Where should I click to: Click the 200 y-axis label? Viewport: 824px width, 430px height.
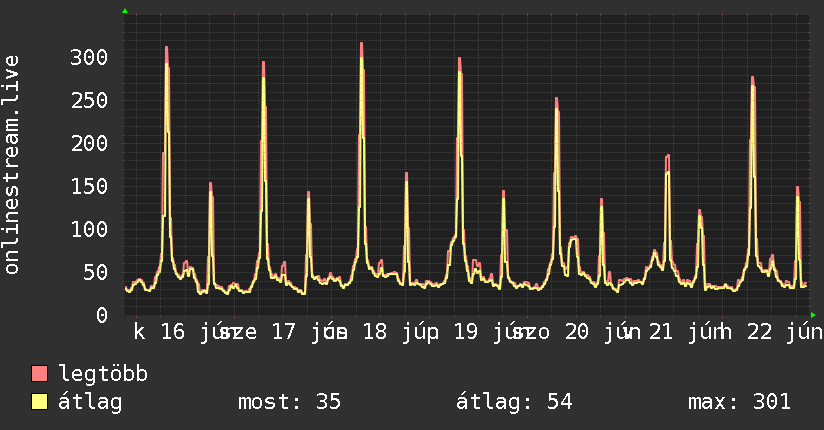[89, 144]
